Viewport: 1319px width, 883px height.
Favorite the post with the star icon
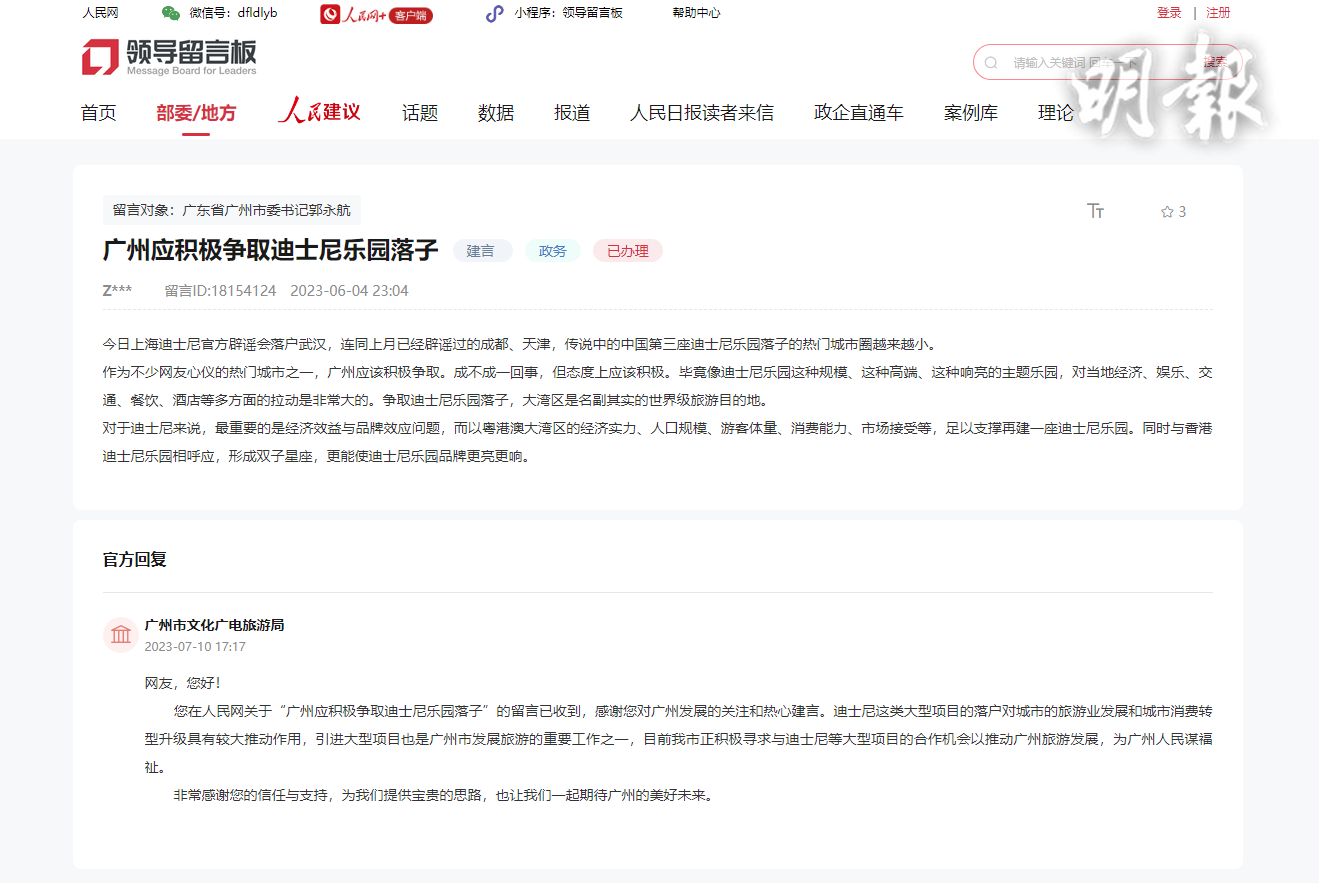tap(1166, 212)
